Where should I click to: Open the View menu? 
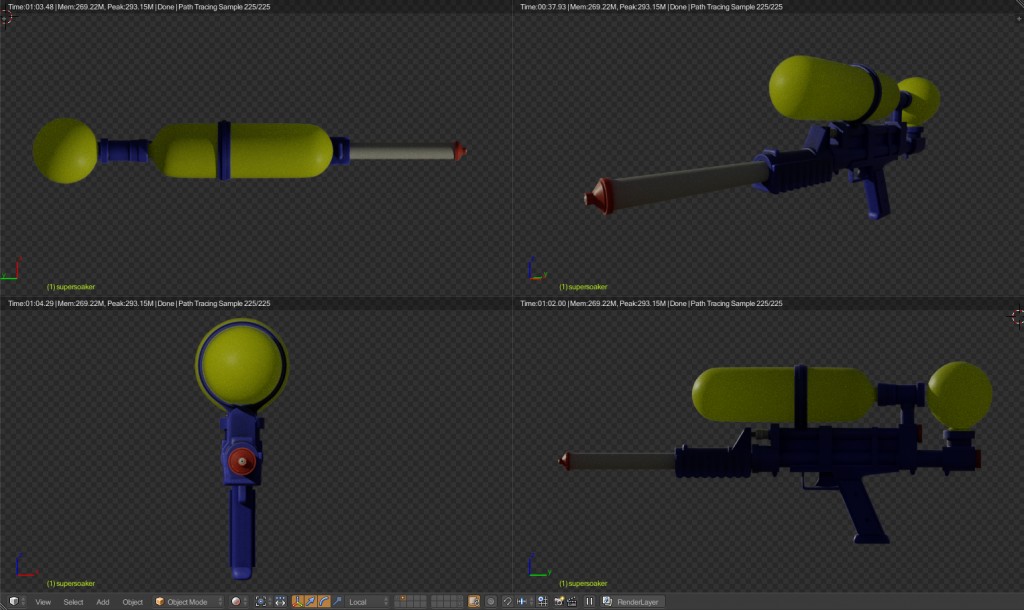click(x=43, y=601)
